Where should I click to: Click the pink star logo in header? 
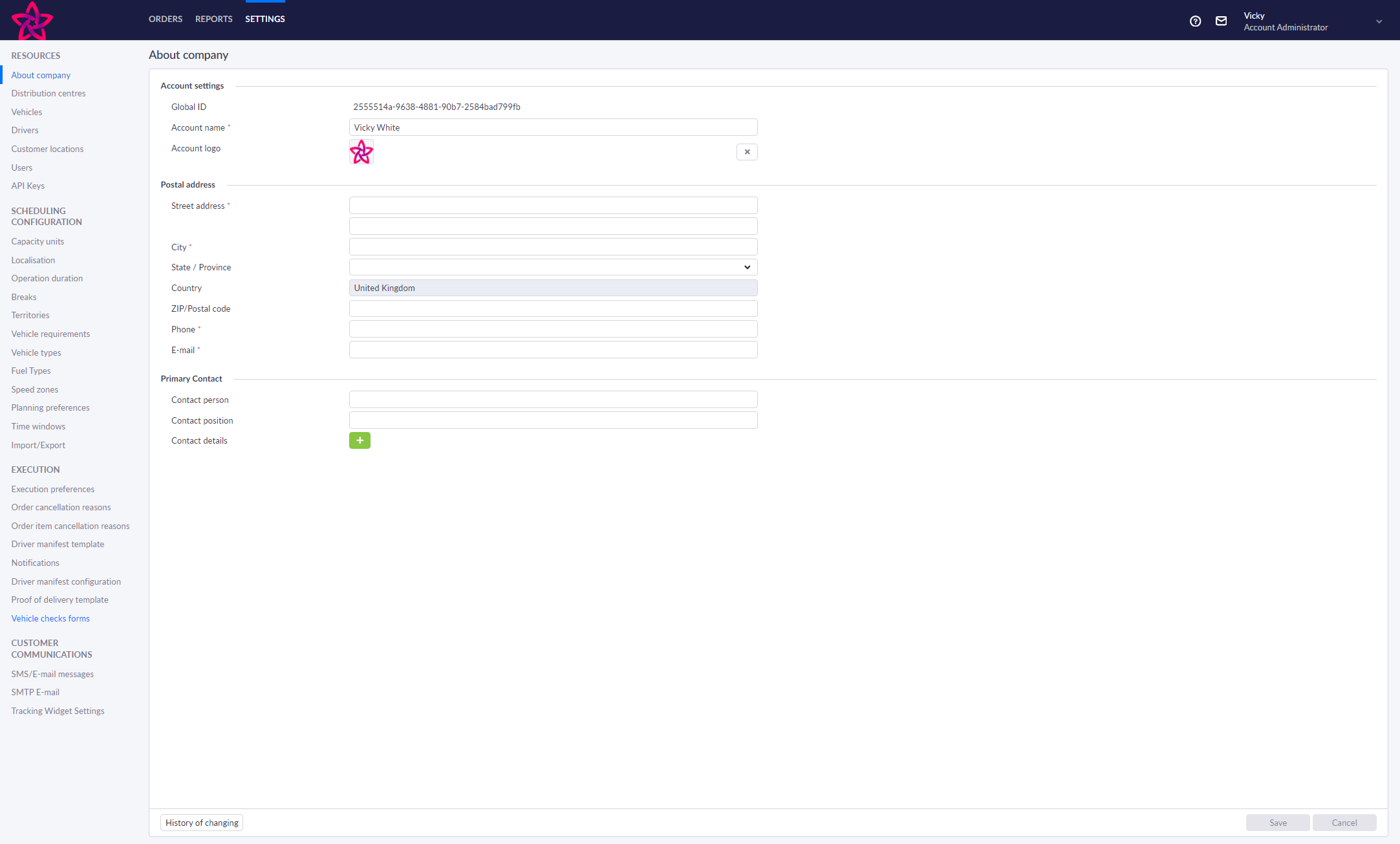point(32,21)
